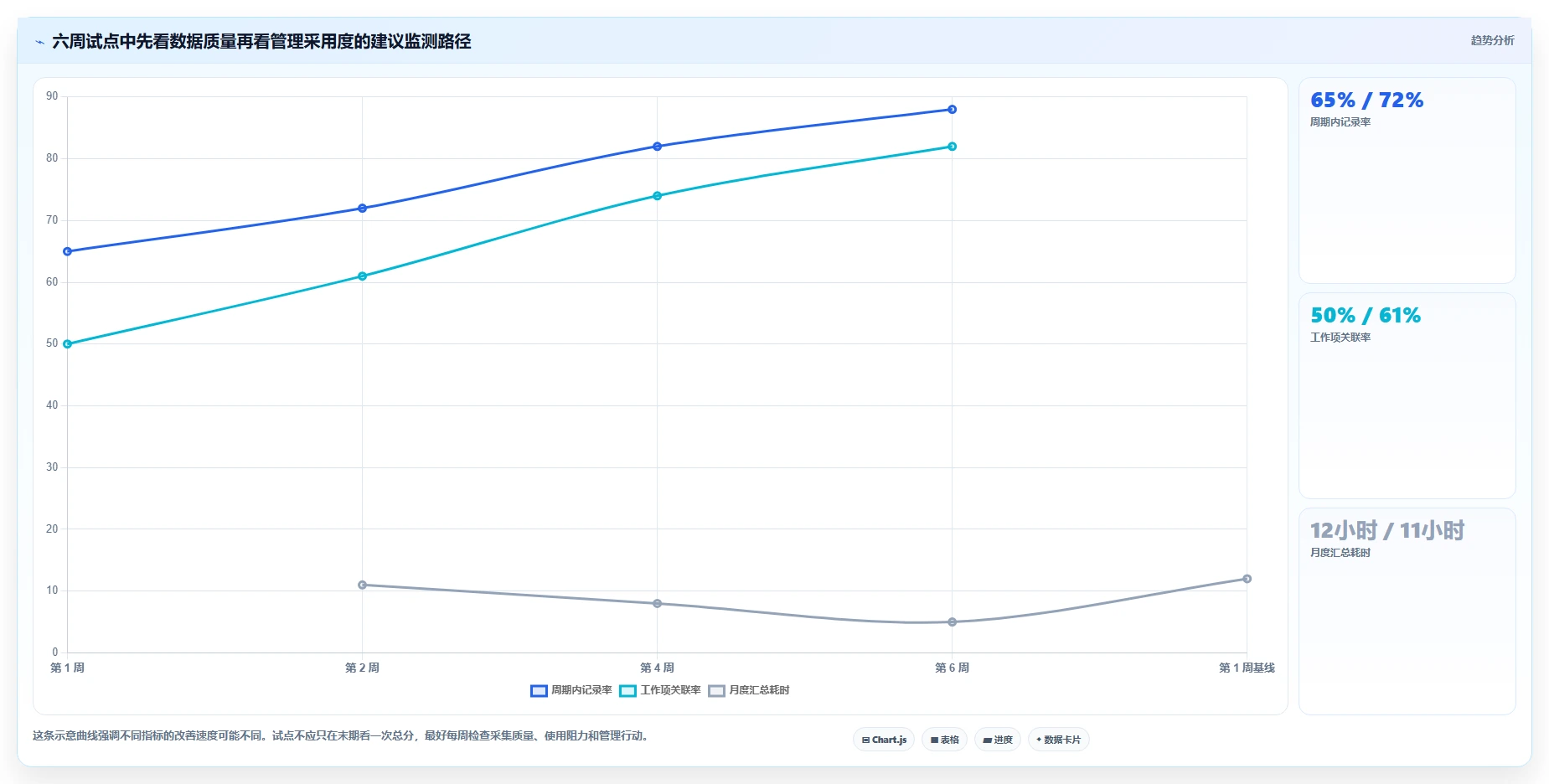Click the x-axis label 第 2 周
The height and width of the screenshot is (784, 1549).
tap(362, 668)
